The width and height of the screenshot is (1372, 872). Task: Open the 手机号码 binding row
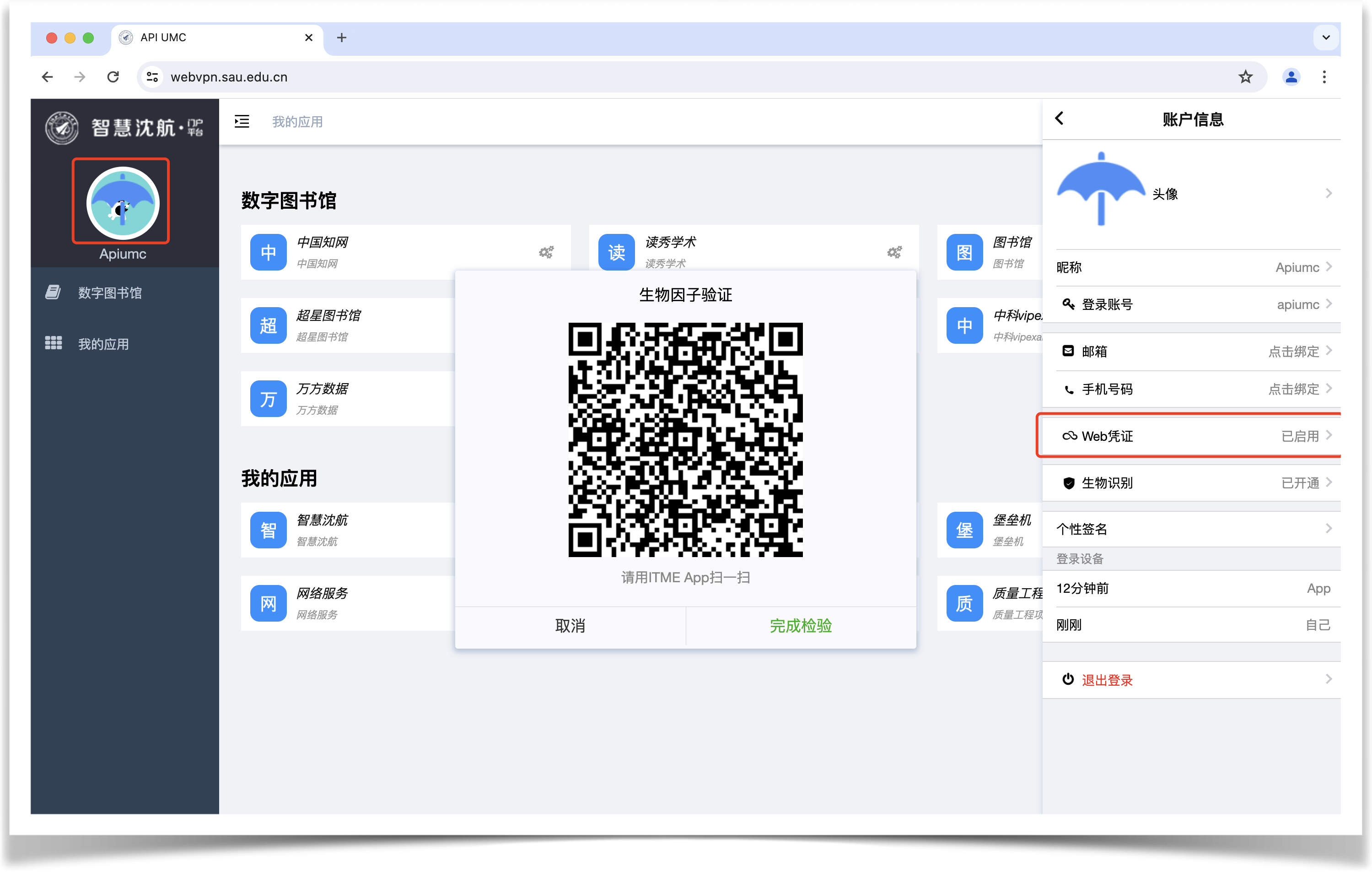[1191, 389]
